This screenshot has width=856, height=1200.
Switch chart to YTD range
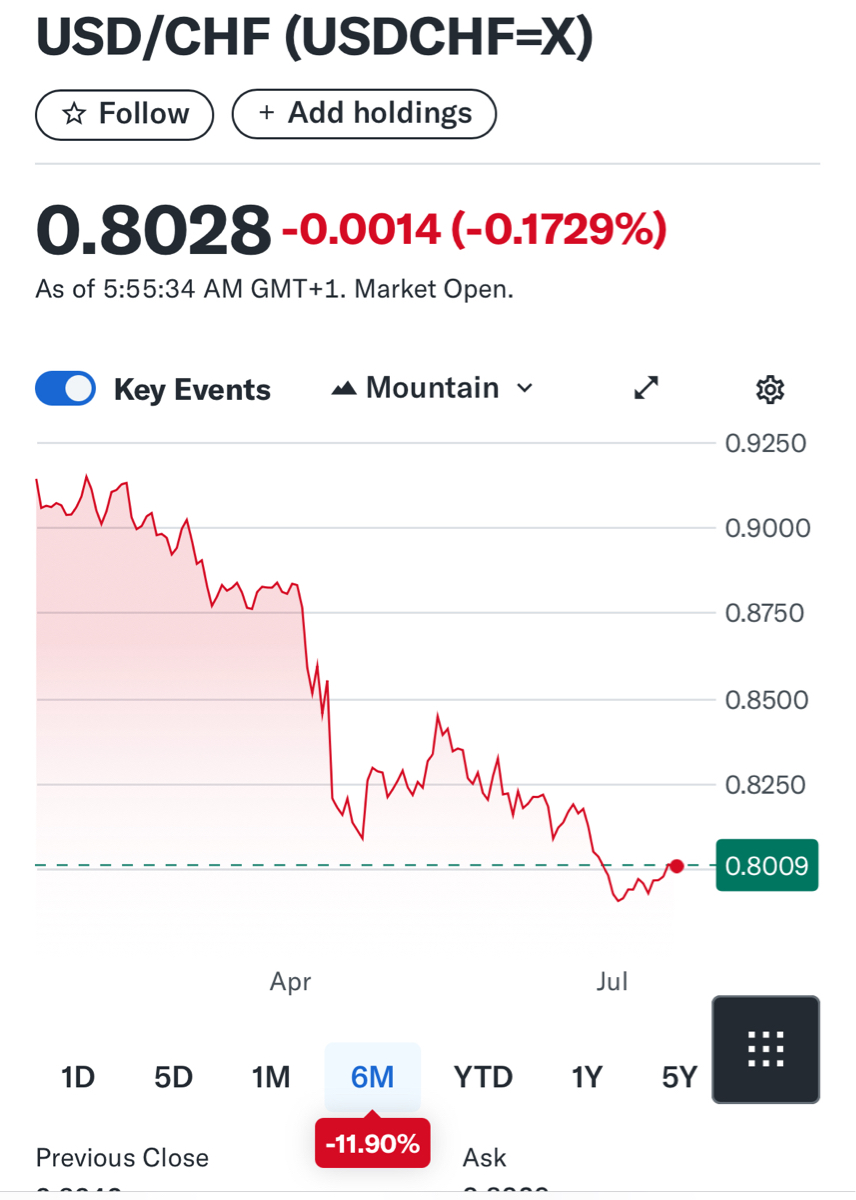coord(483,1077)
